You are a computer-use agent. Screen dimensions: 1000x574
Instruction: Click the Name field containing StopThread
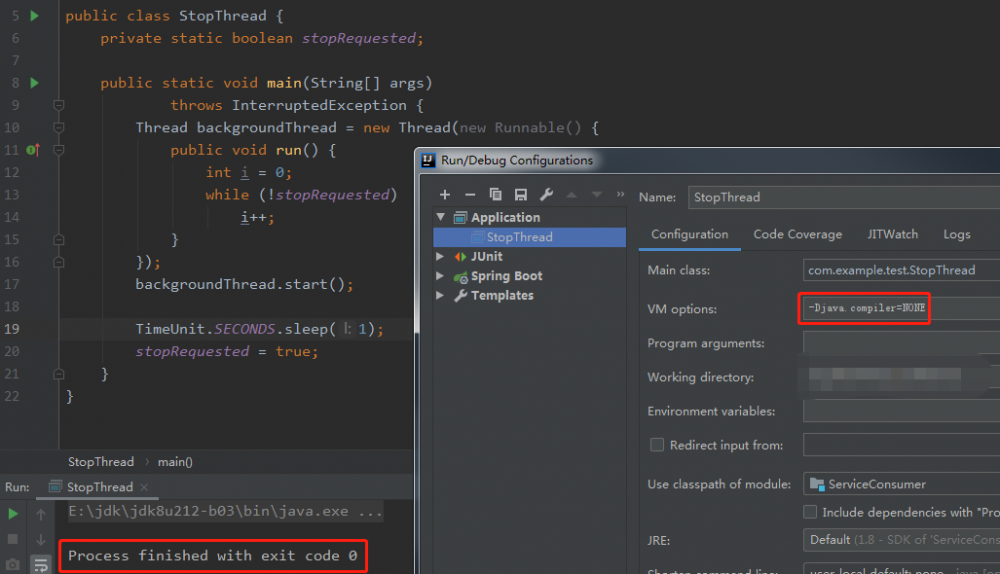point(844,197)
